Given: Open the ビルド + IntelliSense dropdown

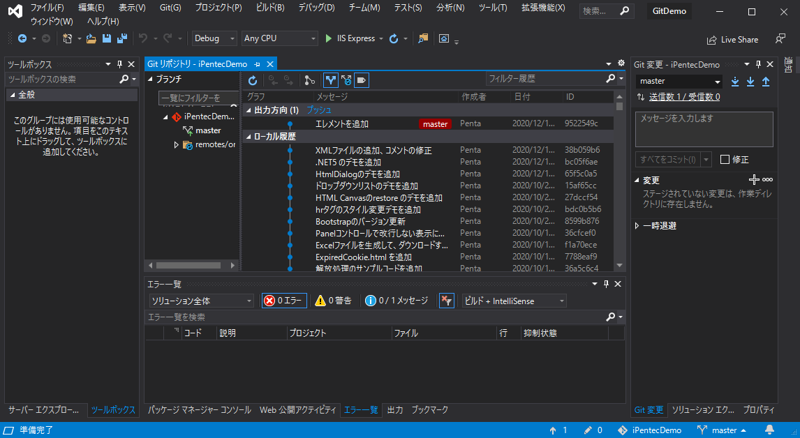Looking at the screenshot, I should 514,301.
